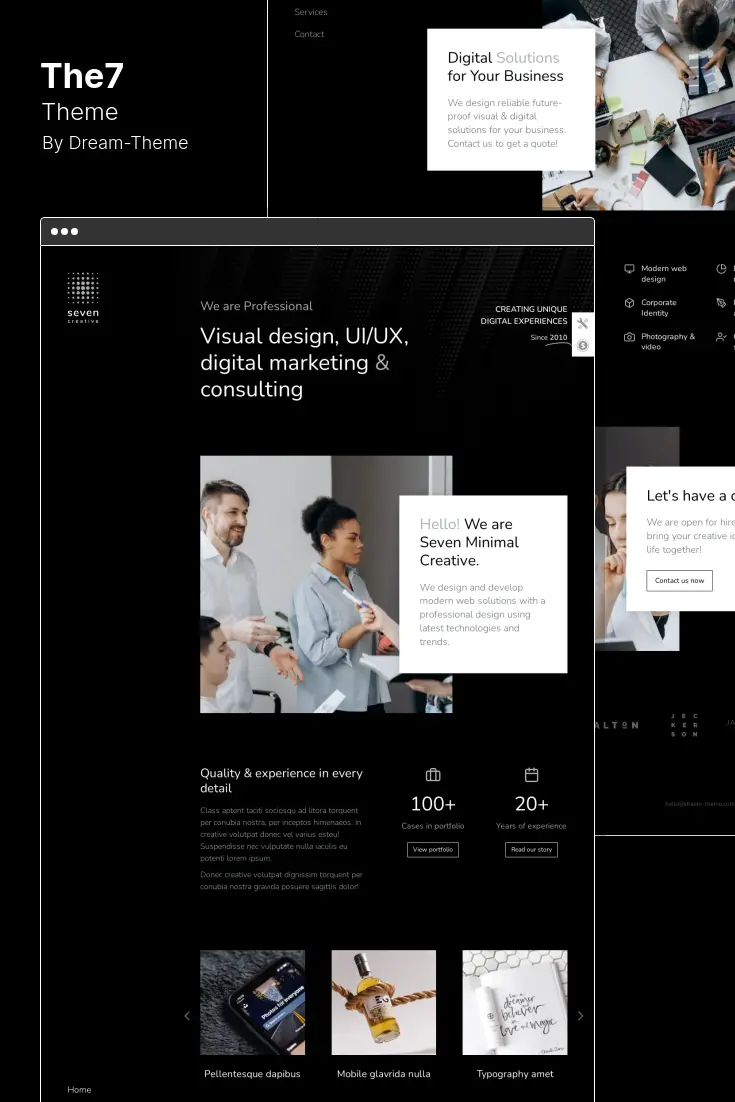Click the Corporate Identity label
The height and width of the screenshot is (1102, 735).
(658, 308)
